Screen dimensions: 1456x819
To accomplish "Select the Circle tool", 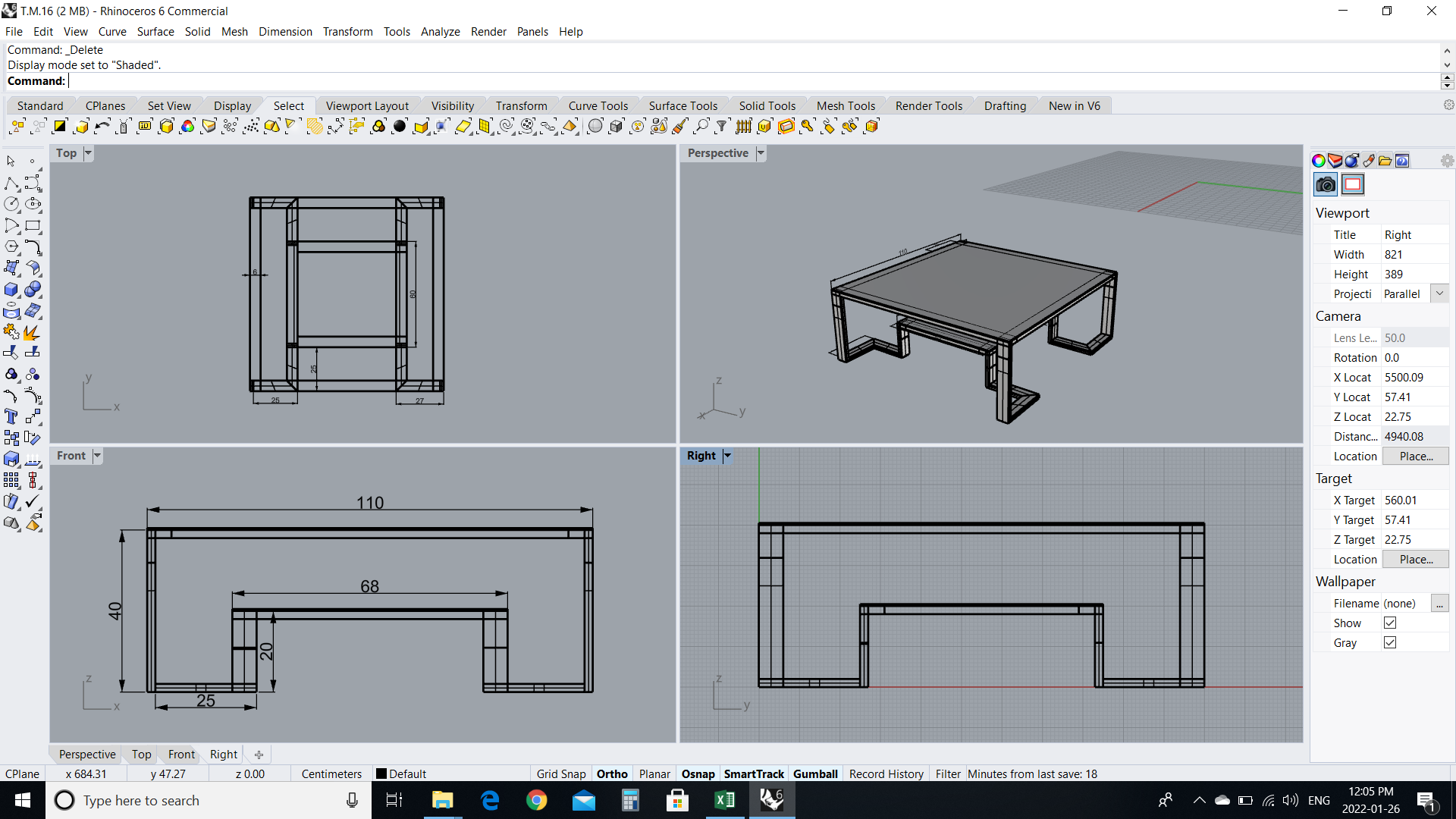I will point(11,203).
